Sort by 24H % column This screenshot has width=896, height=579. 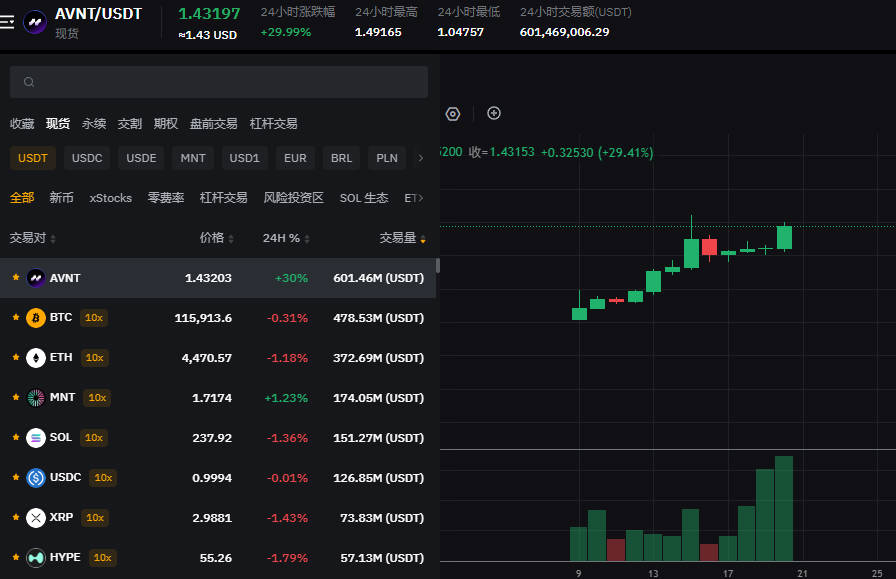pyautogui.click(x=286, y=238)
